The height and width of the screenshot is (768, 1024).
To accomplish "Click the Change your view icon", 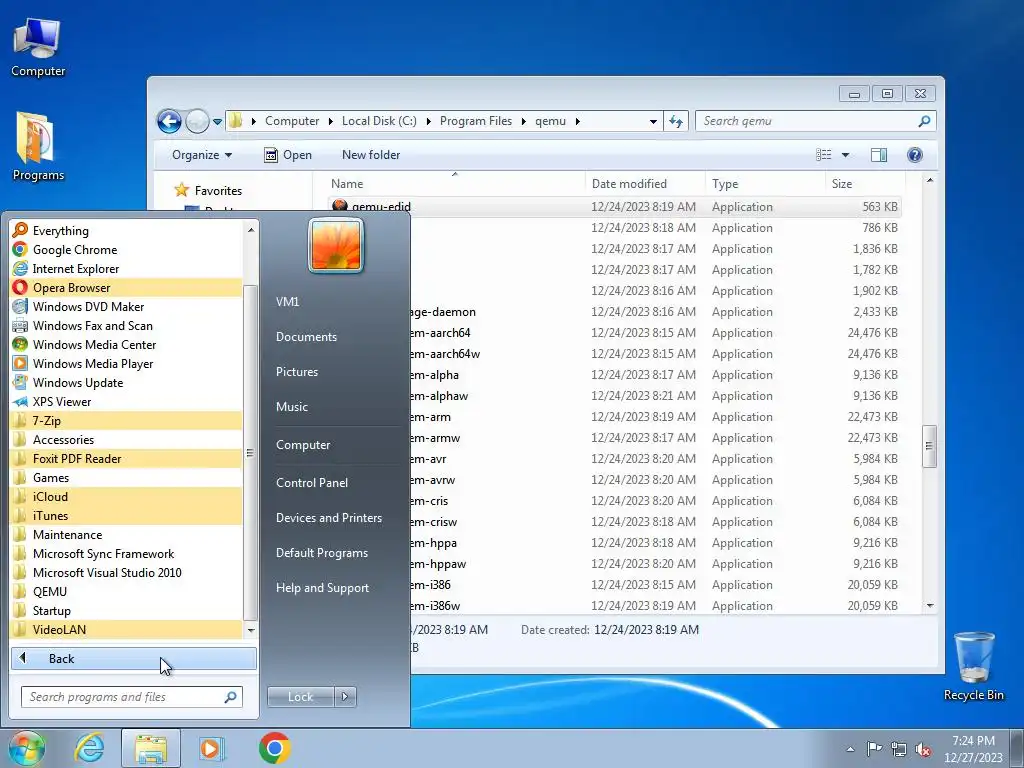I will (x=824, y=155).
